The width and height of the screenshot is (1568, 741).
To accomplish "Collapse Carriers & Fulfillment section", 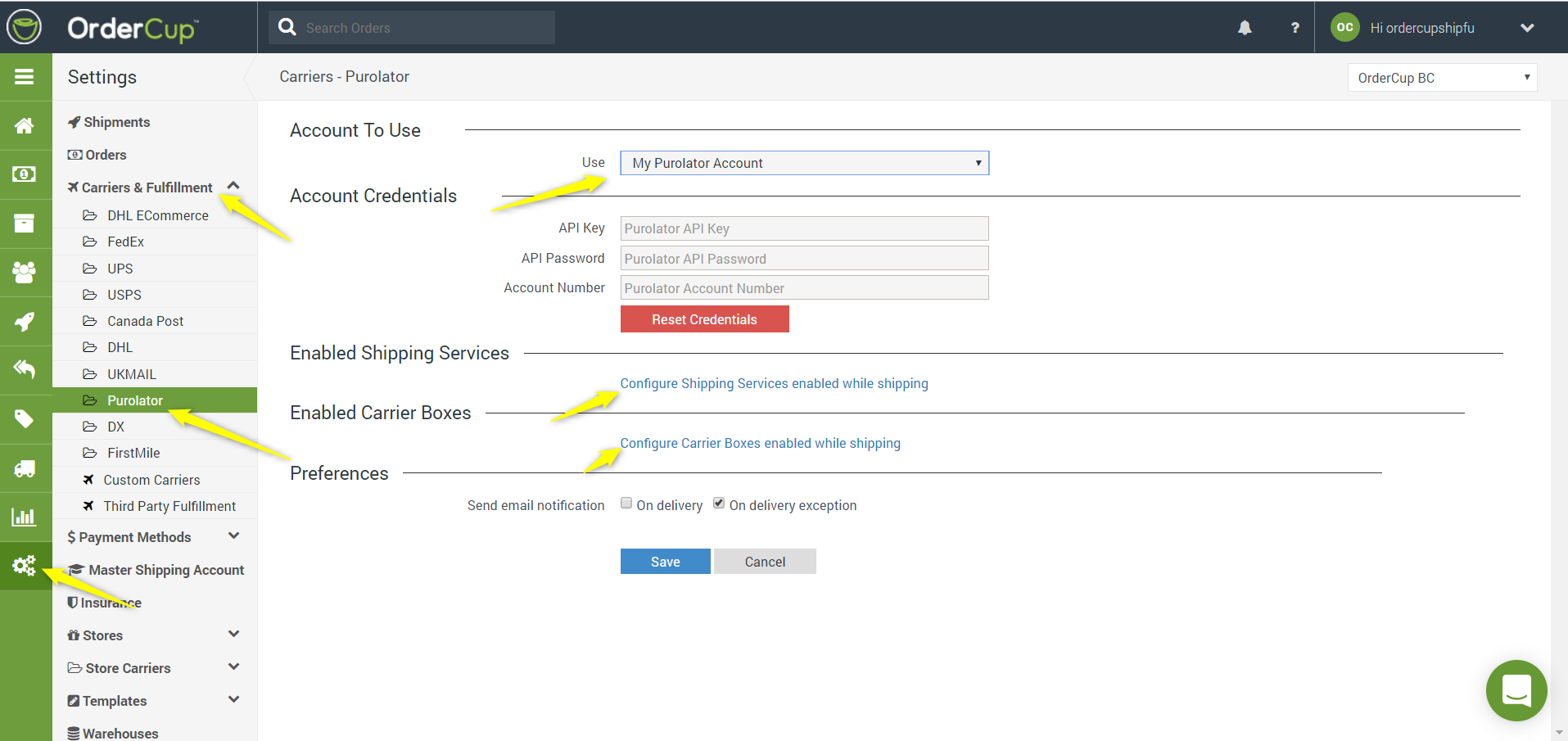I will coord(233,186).
